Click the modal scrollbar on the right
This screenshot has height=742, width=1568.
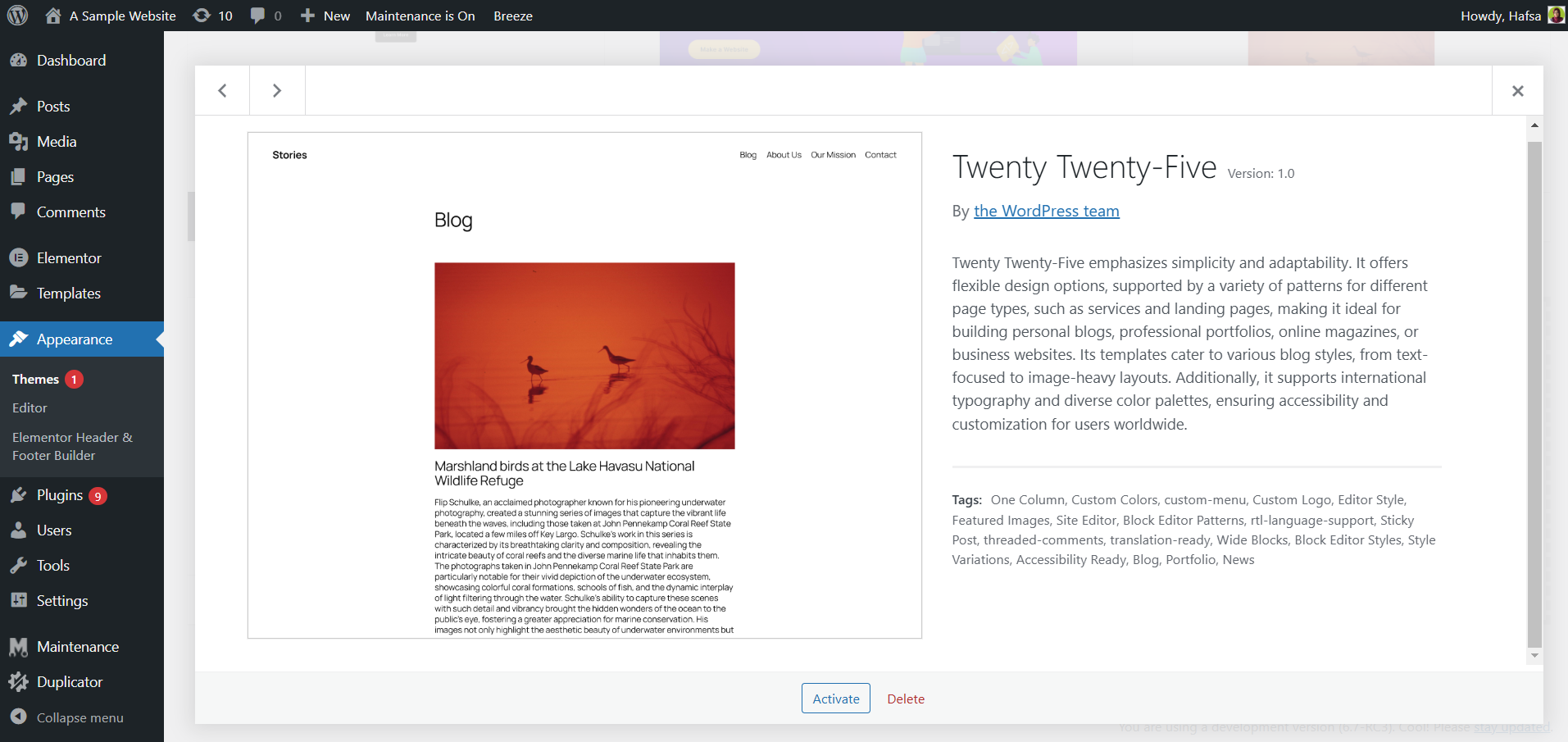pos(1533,389)
